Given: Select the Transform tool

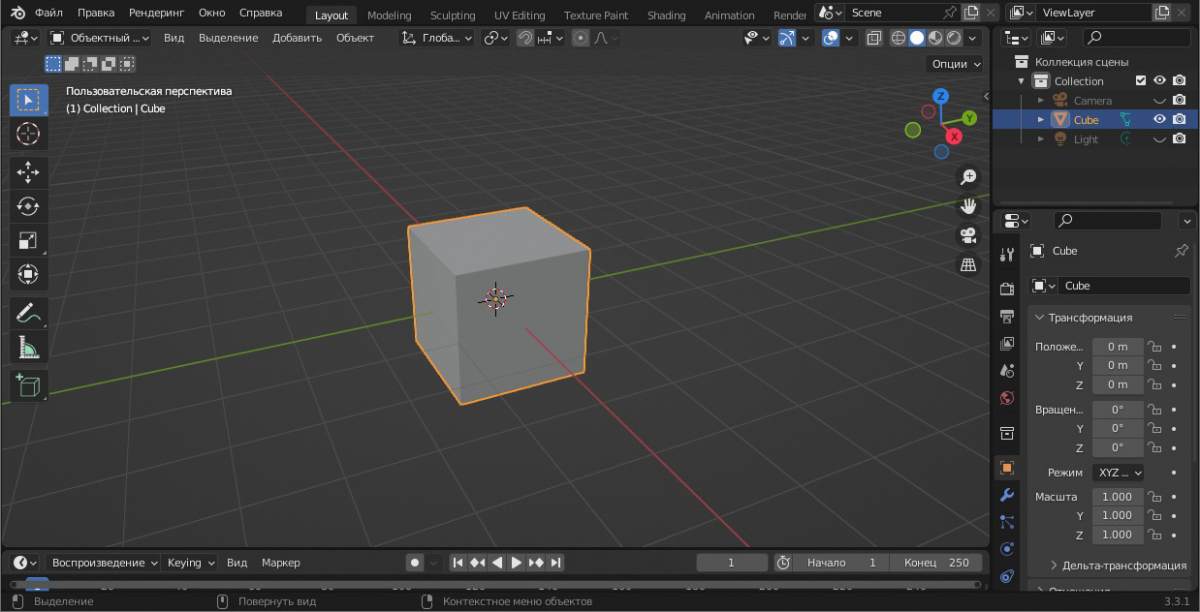Looking at the screenshot, I should click(28, 274).
